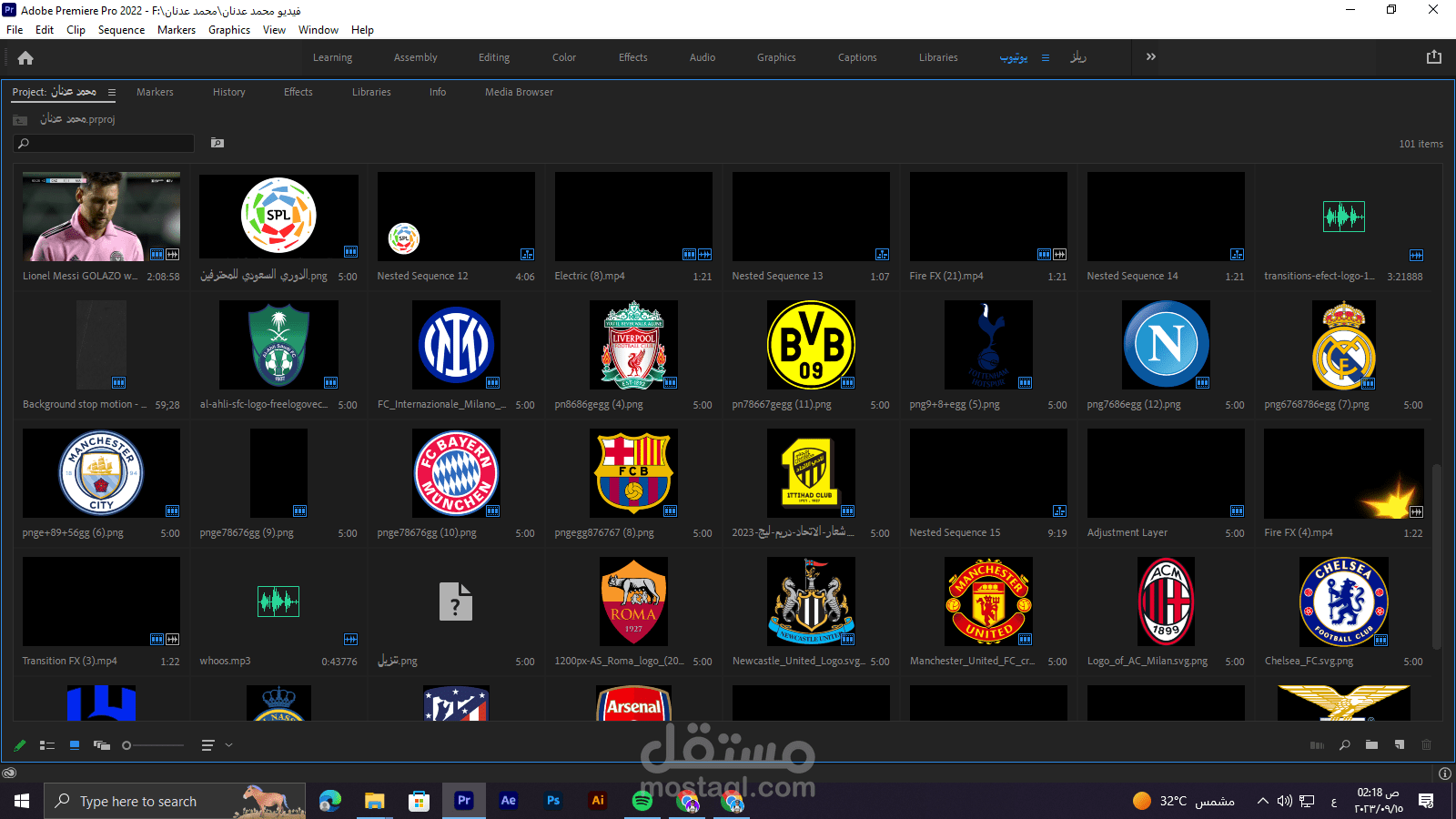This screenshot has height=819, width=1456.
Task: Switch Project panel to Icon View
Action: 75,745
